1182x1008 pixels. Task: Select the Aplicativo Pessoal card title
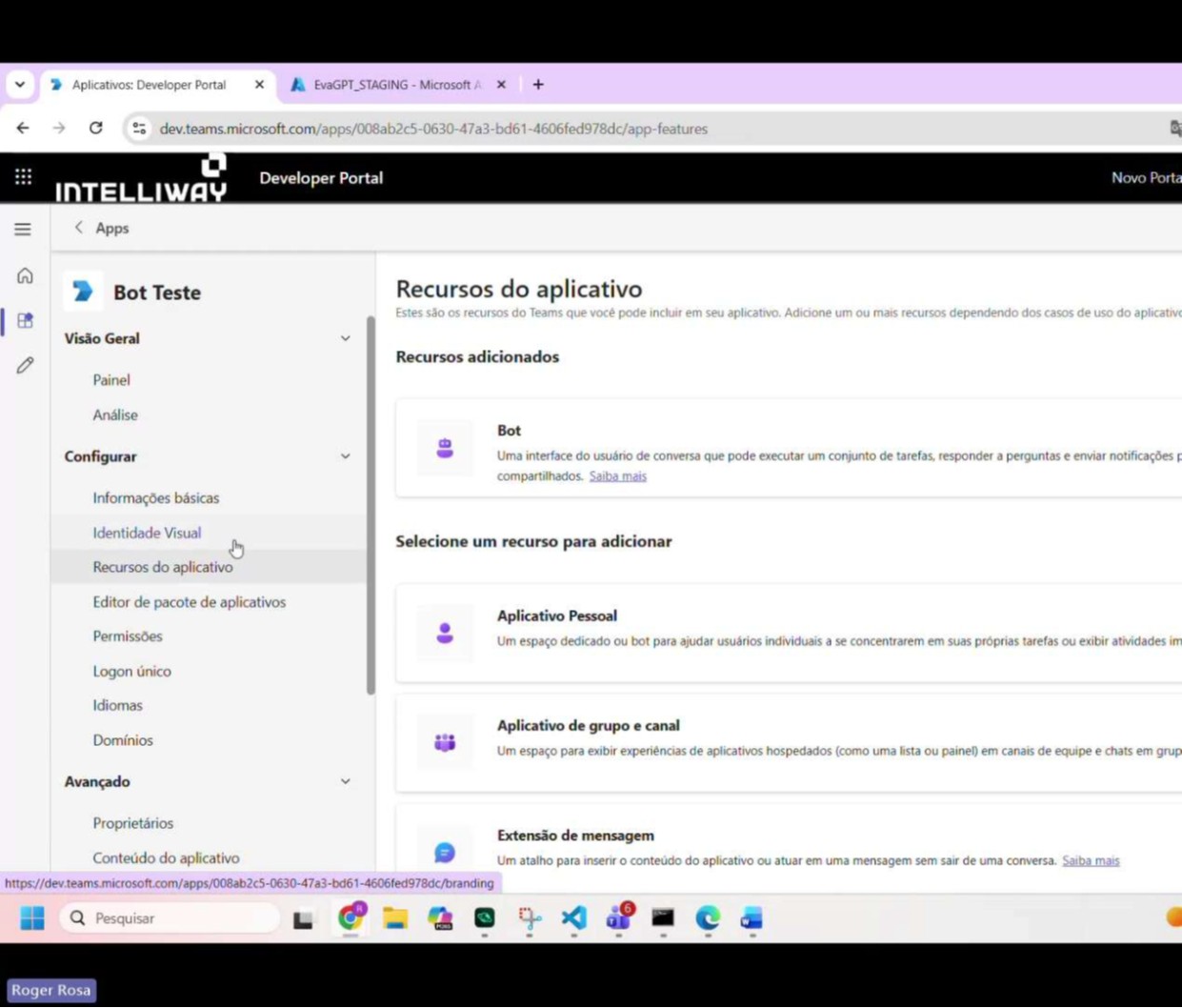pyautogui.click(x=557, y=616)
